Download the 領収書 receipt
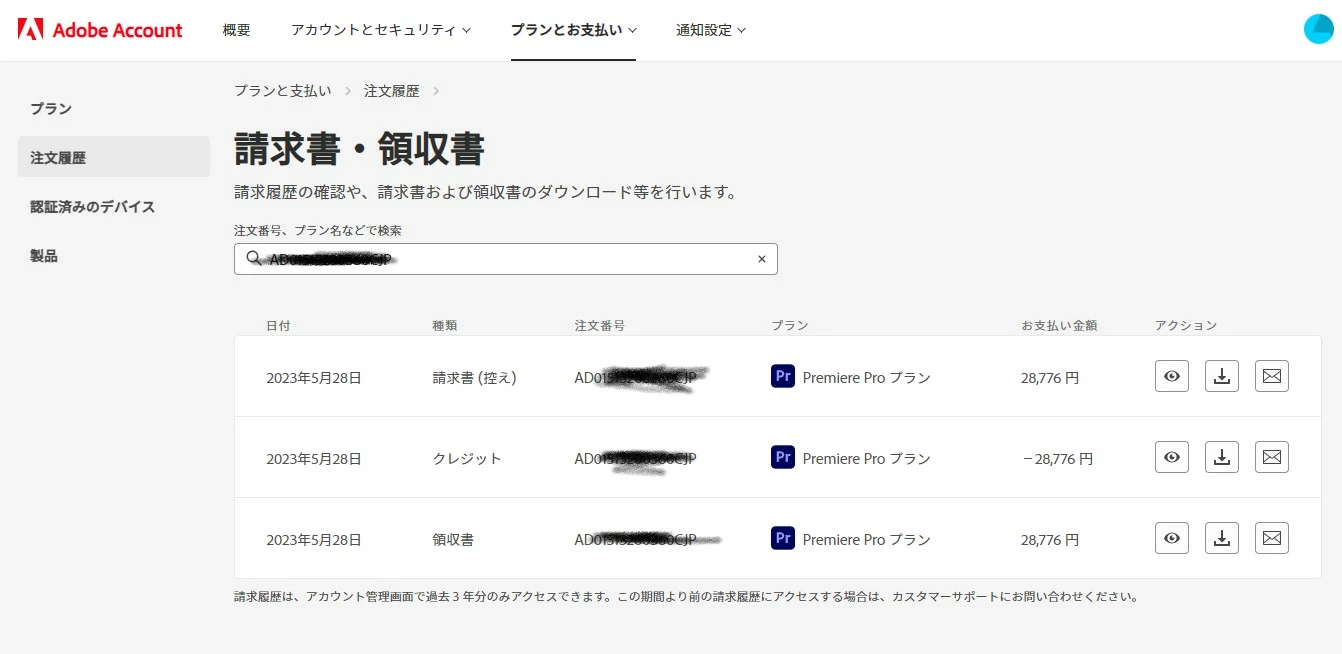This screenshot has width=1342, height=654. pos(1222,538)
